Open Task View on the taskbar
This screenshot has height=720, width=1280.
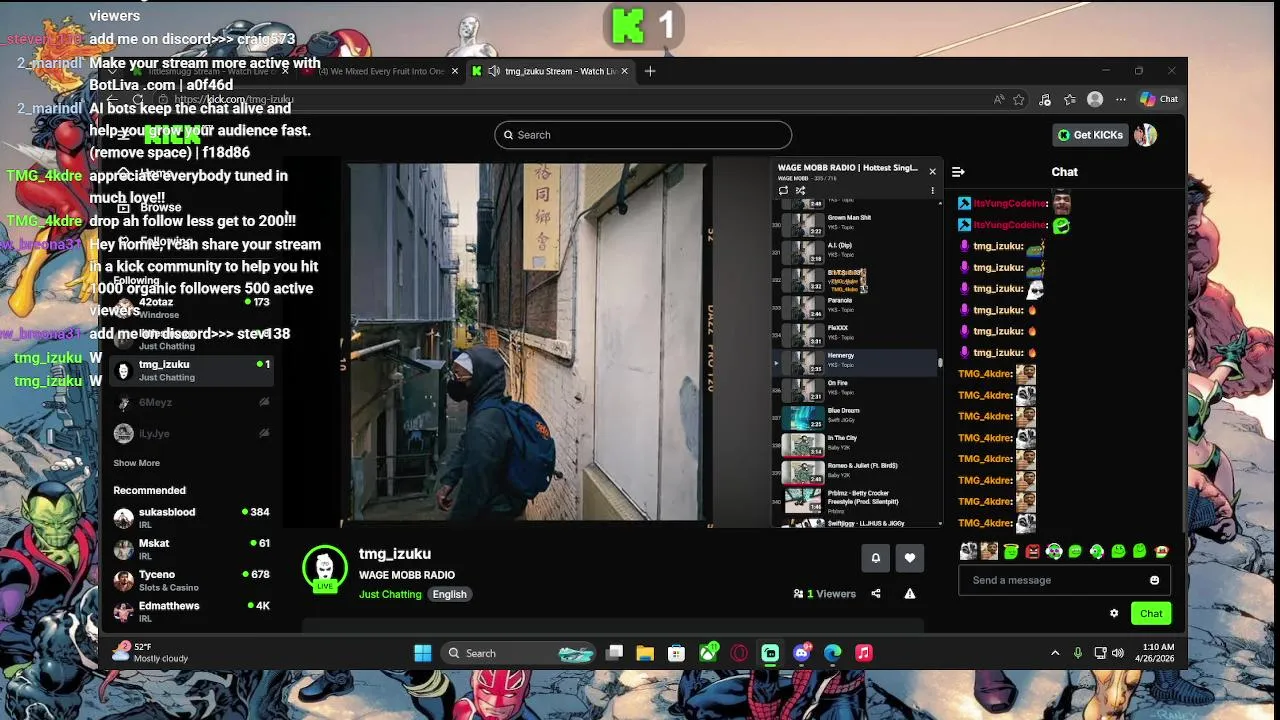click(614, 653)
